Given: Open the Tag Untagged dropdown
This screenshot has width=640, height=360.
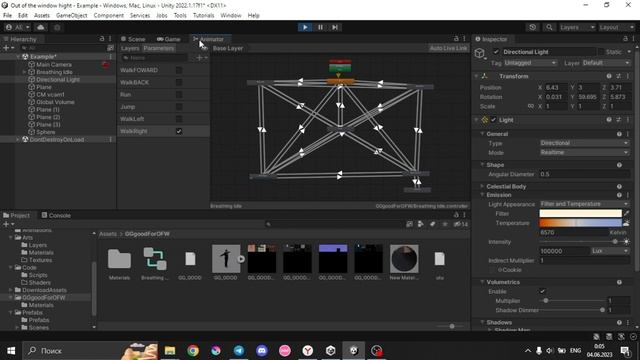Looking at the screenshot, I should pos(530,63).
